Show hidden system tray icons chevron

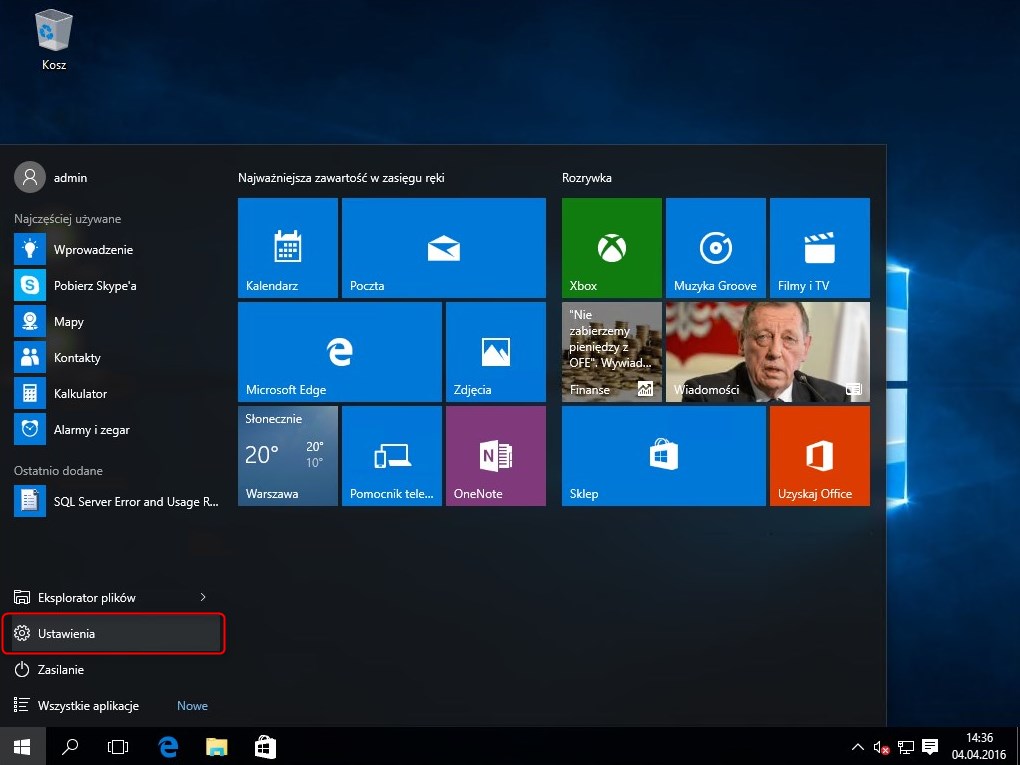[857, 747]
